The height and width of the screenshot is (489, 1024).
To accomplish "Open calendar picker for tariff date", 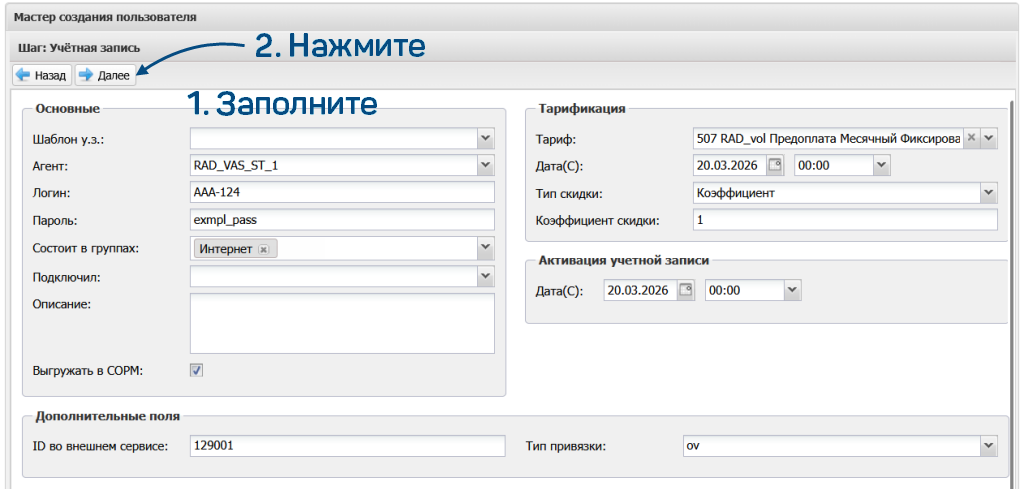I will pos(774,166).
